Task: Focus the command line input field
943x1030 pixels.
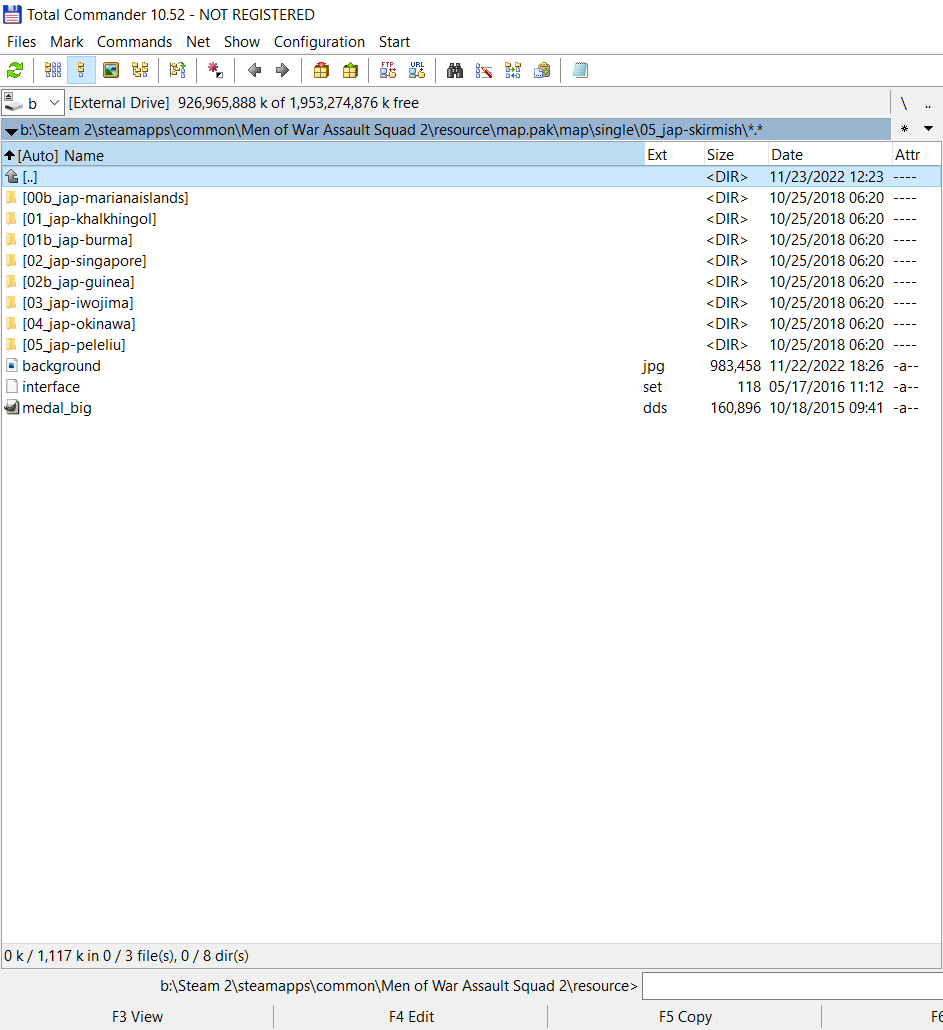Action: [x=792, y=986]
